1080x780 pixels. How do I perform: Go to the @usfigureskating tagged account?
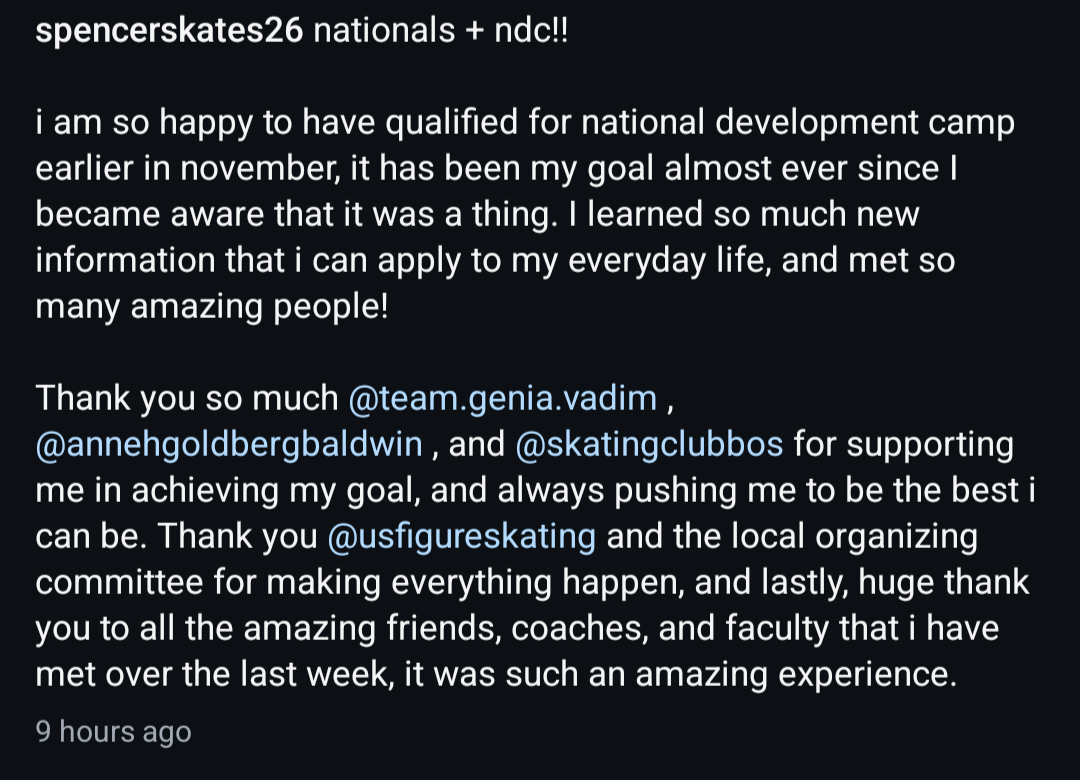pos(461,536)
